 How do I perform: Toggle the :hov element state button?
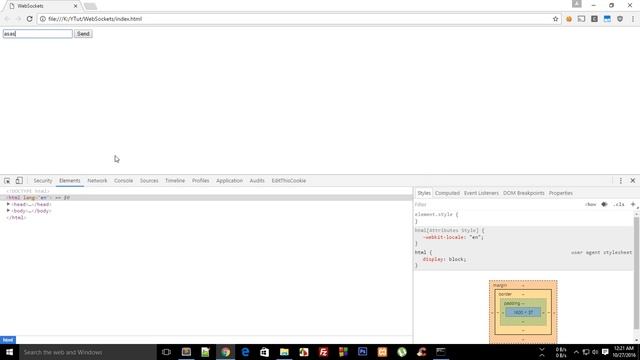tap(590, 204)
